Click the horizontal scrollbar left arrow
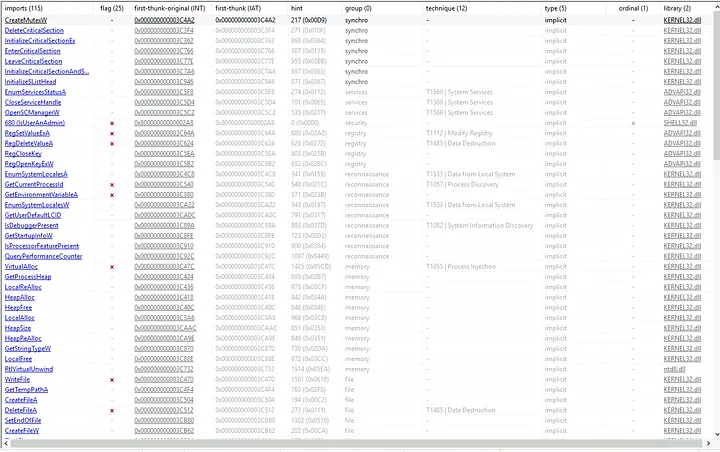The width and height of the screenshot is (720, 452). (x=6, y=443)
